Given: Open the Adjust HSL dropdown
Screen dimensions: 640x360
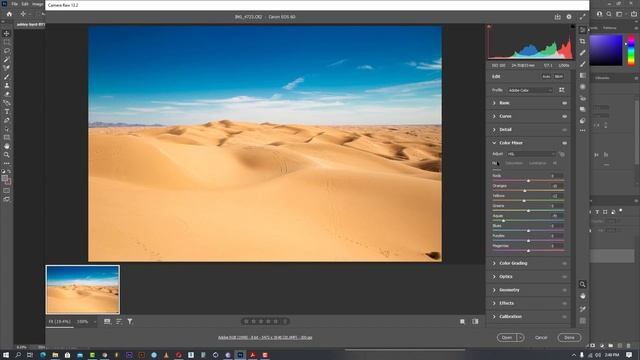Looking at the screenshot, I should [531, 154].
